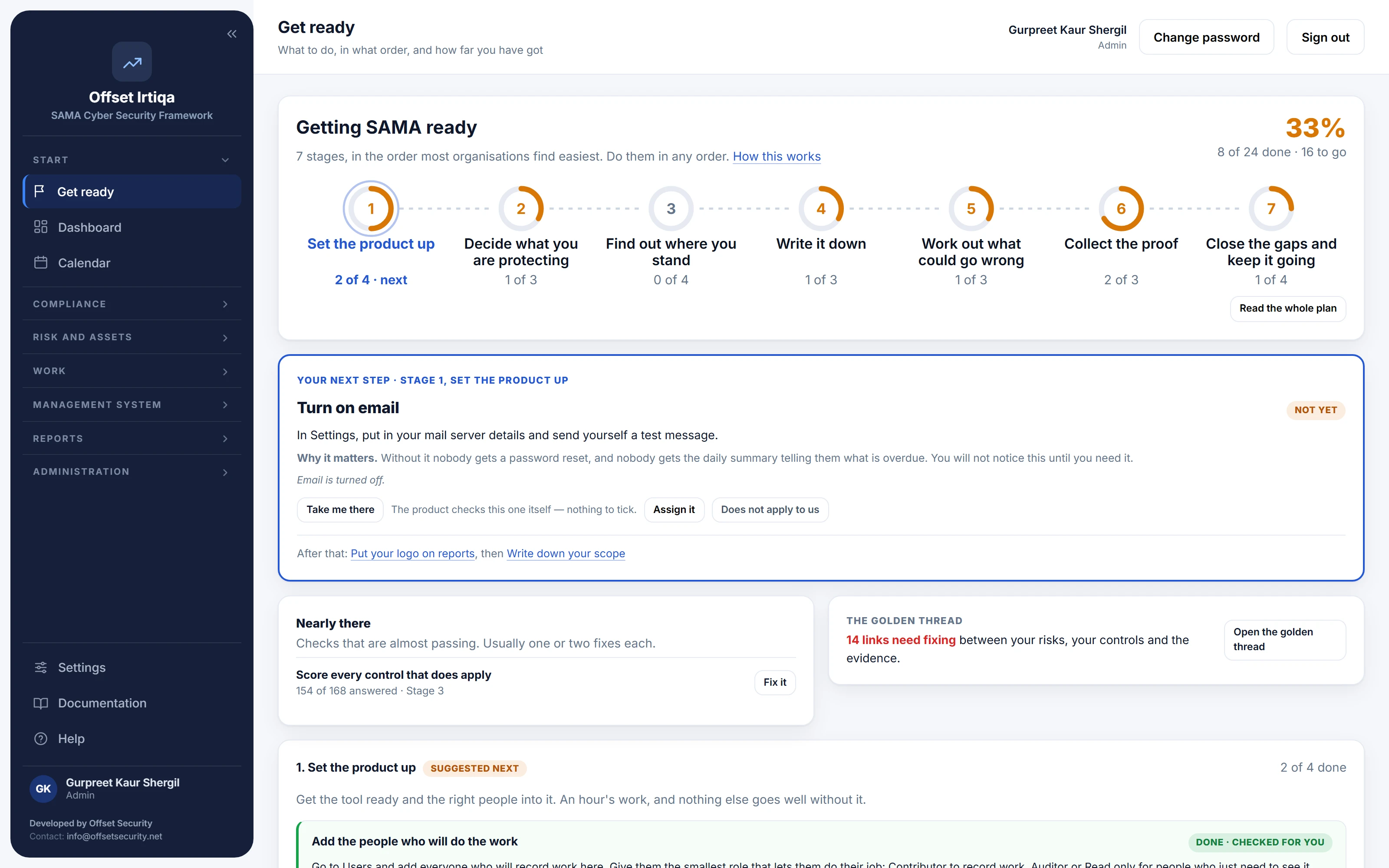Screen dimensions: 1389x868
Task: Expand the COMPLIANCE section
Action: (x=132, y=304)
